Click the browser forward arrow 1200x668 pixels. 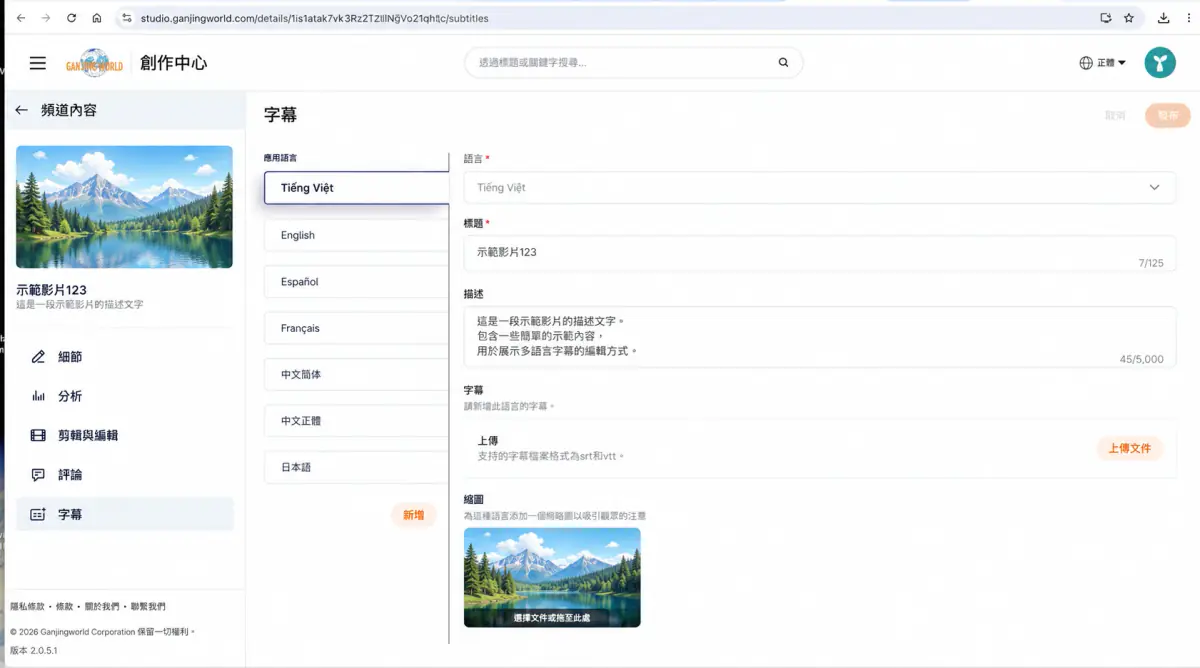[46, 18]
